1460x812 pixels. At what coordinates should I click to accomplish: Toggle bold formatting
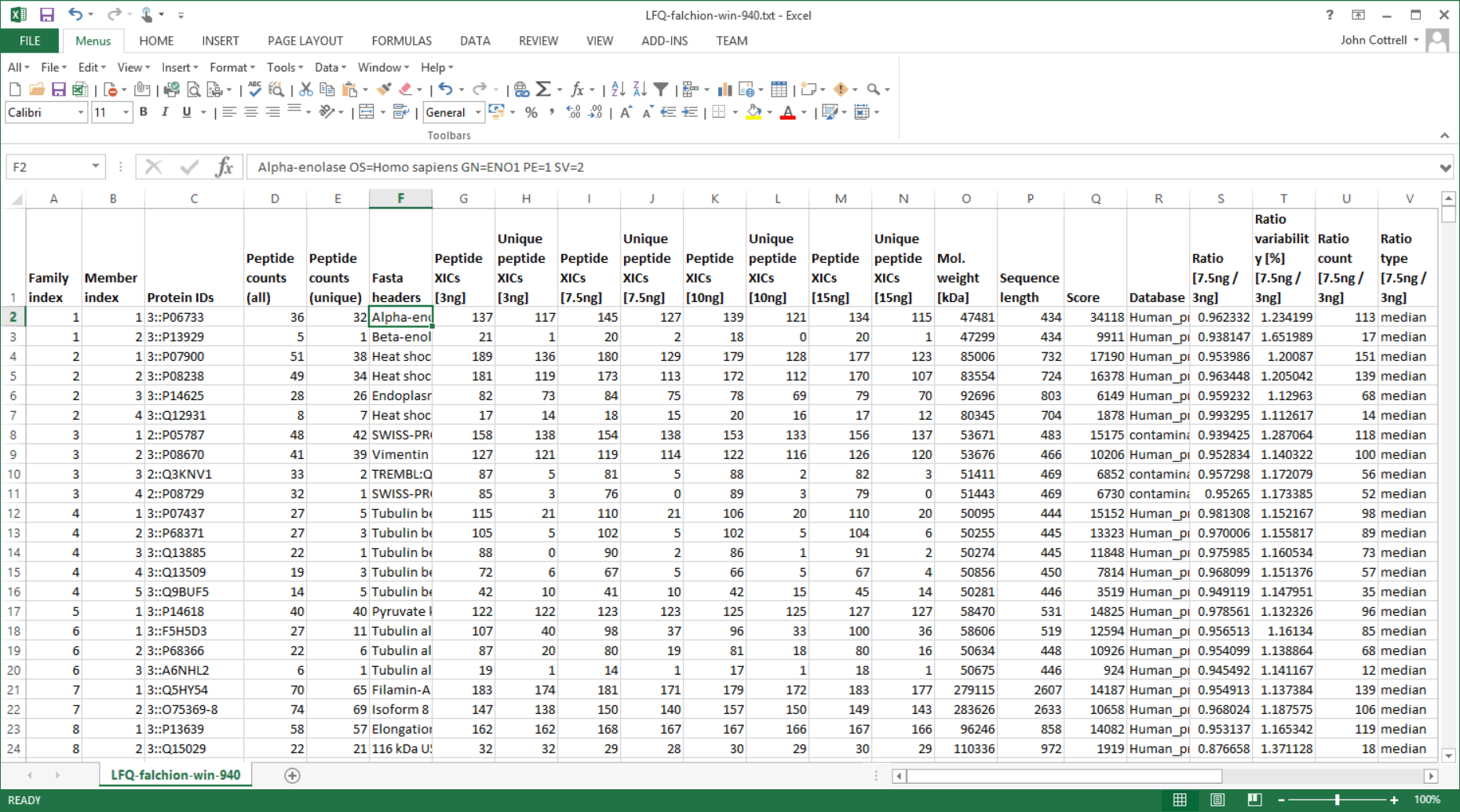(x=142, y=112)
